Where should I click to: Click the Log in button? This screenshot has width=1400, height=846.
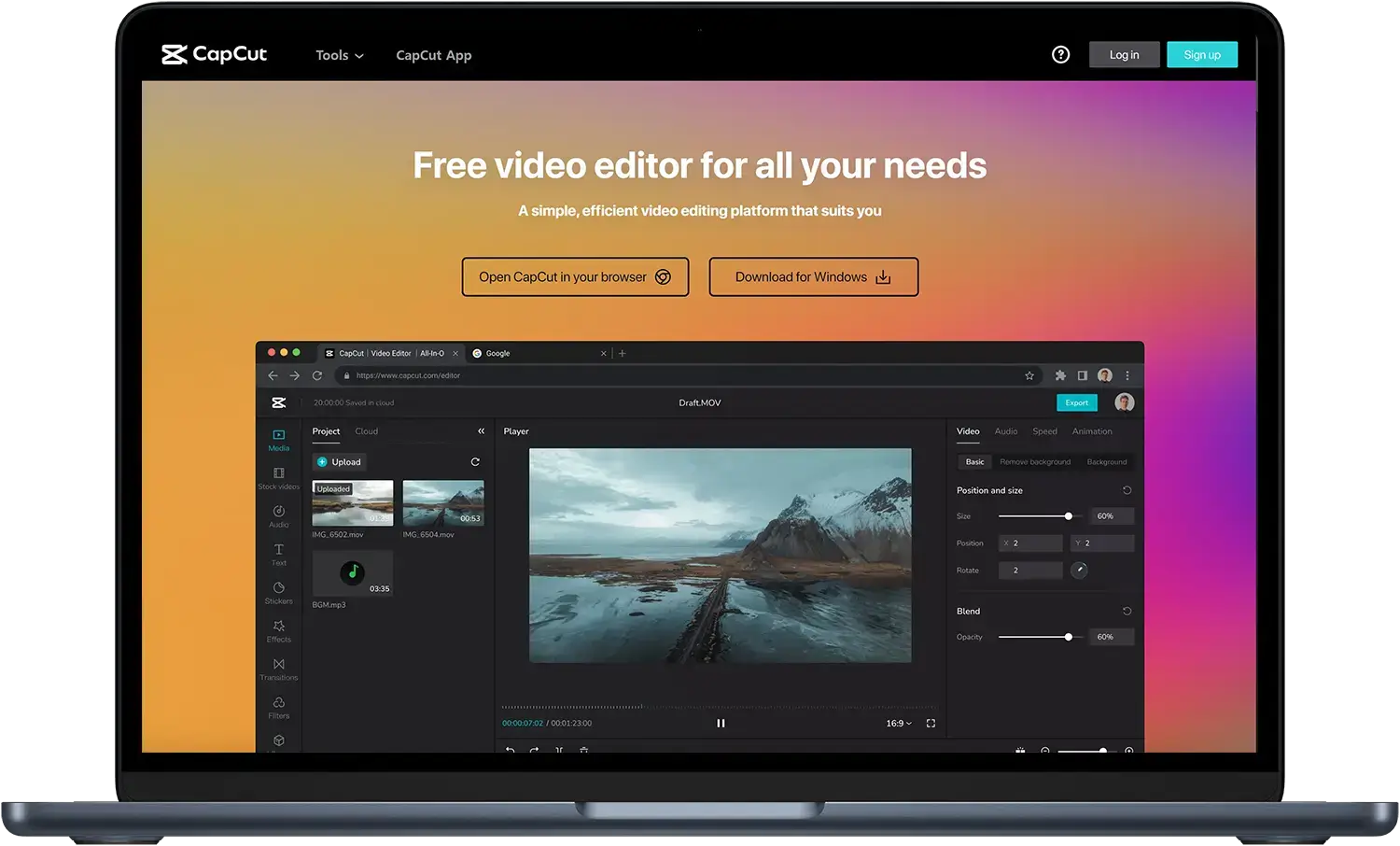coord(1124,54)
